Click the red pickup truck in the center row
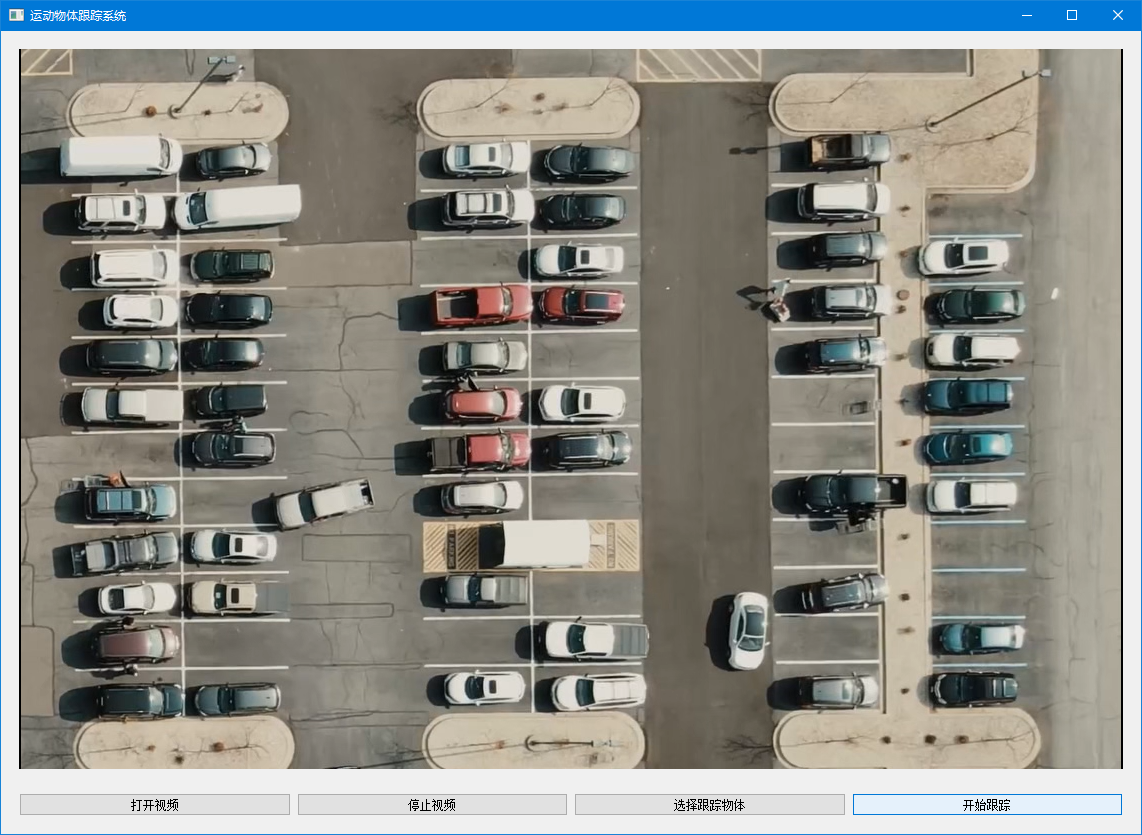Screen dimensions: 1142x835 (481, 305)
